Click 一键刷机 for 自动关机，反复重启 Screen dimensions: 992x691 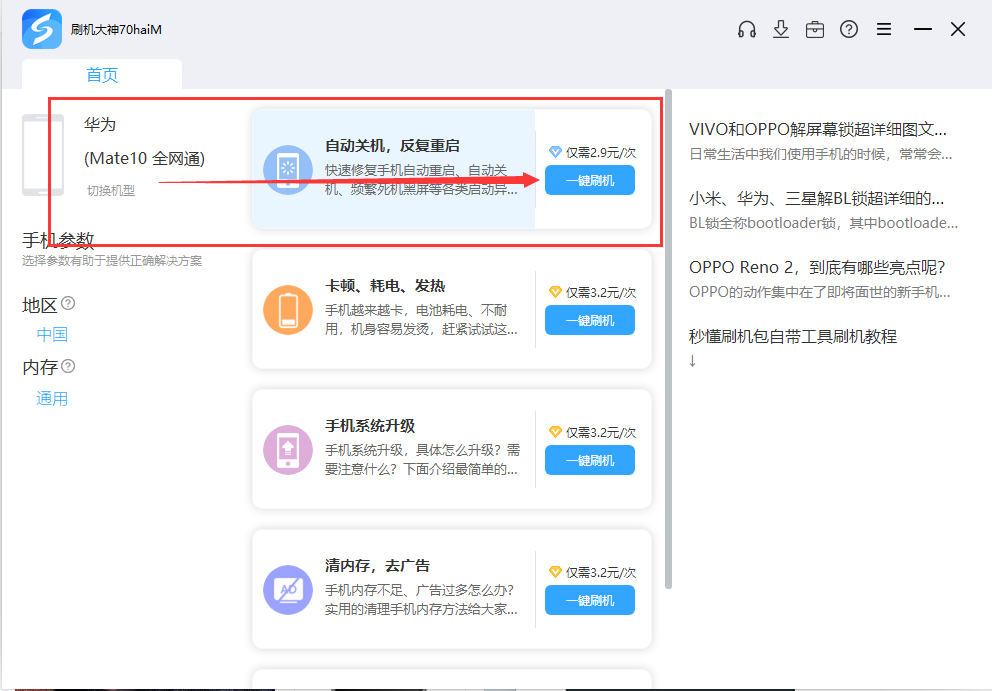click(x=590, y=180)
